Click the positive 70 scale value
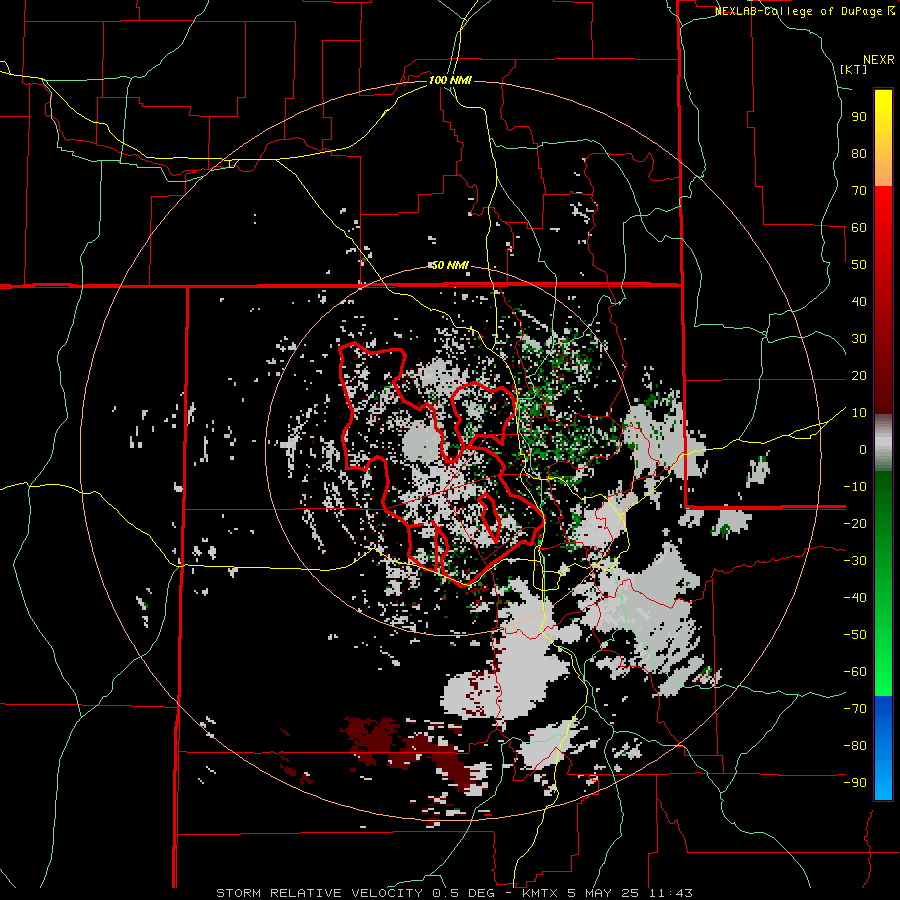The width and height of the screenshot is (900, 900). click(x=859, y=191)
